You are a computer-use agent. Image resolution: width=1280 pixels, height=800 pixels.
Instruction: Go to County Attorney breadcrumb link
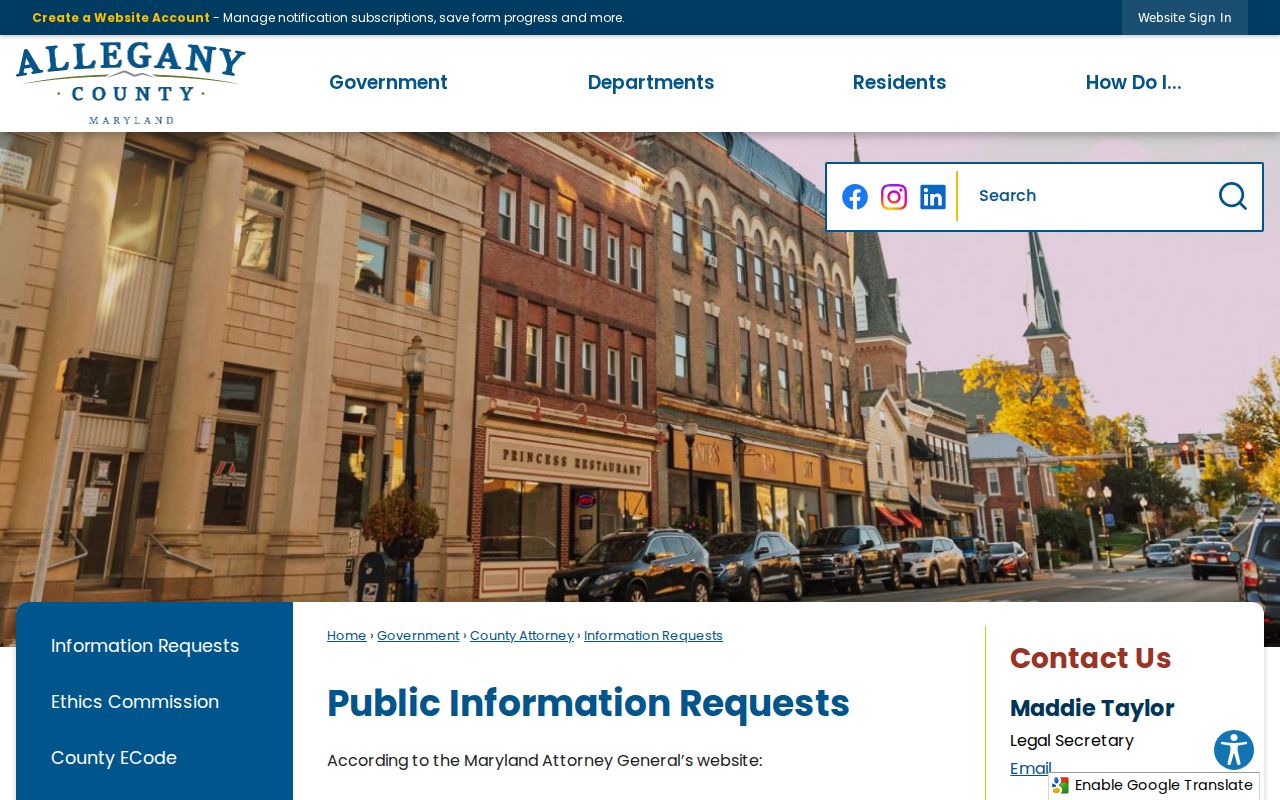[x=522, y=636]
